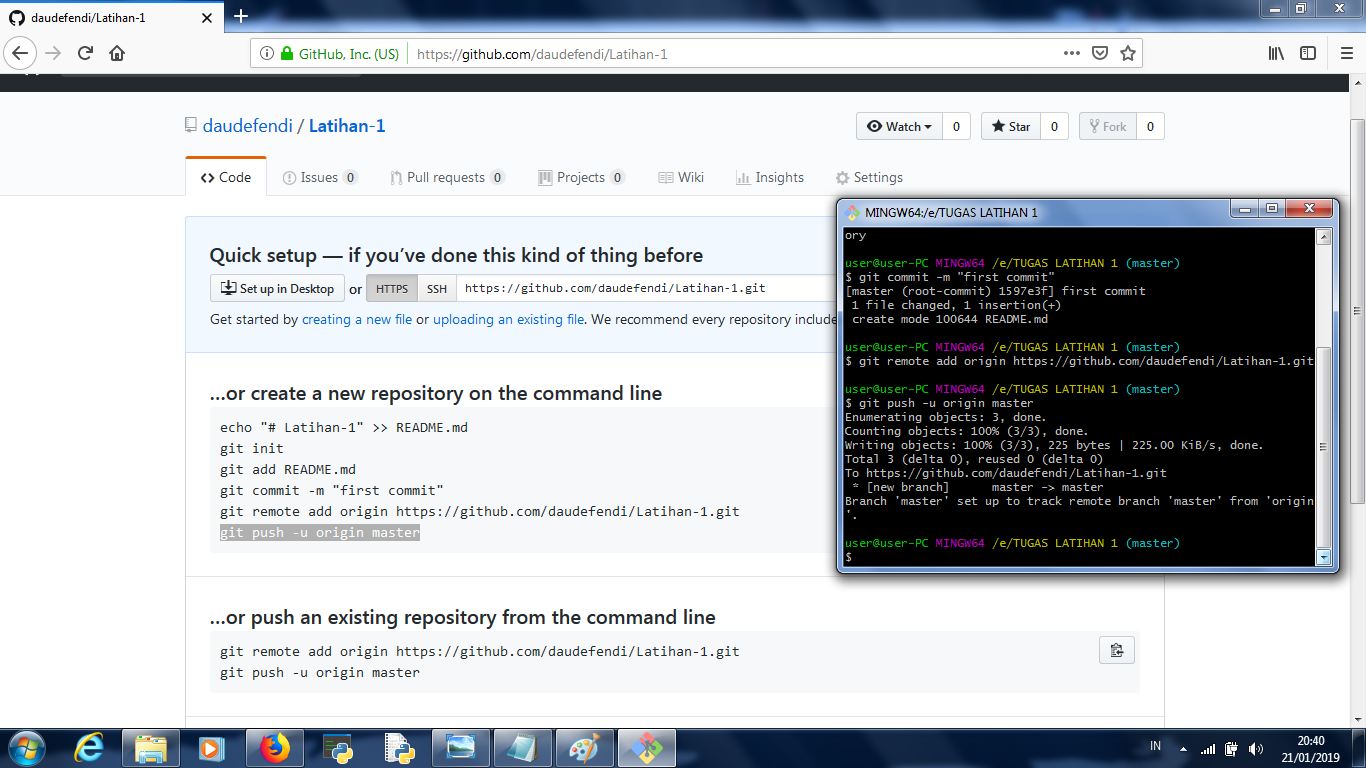Click the site info icon in address bar

click(x=267, y=54)
